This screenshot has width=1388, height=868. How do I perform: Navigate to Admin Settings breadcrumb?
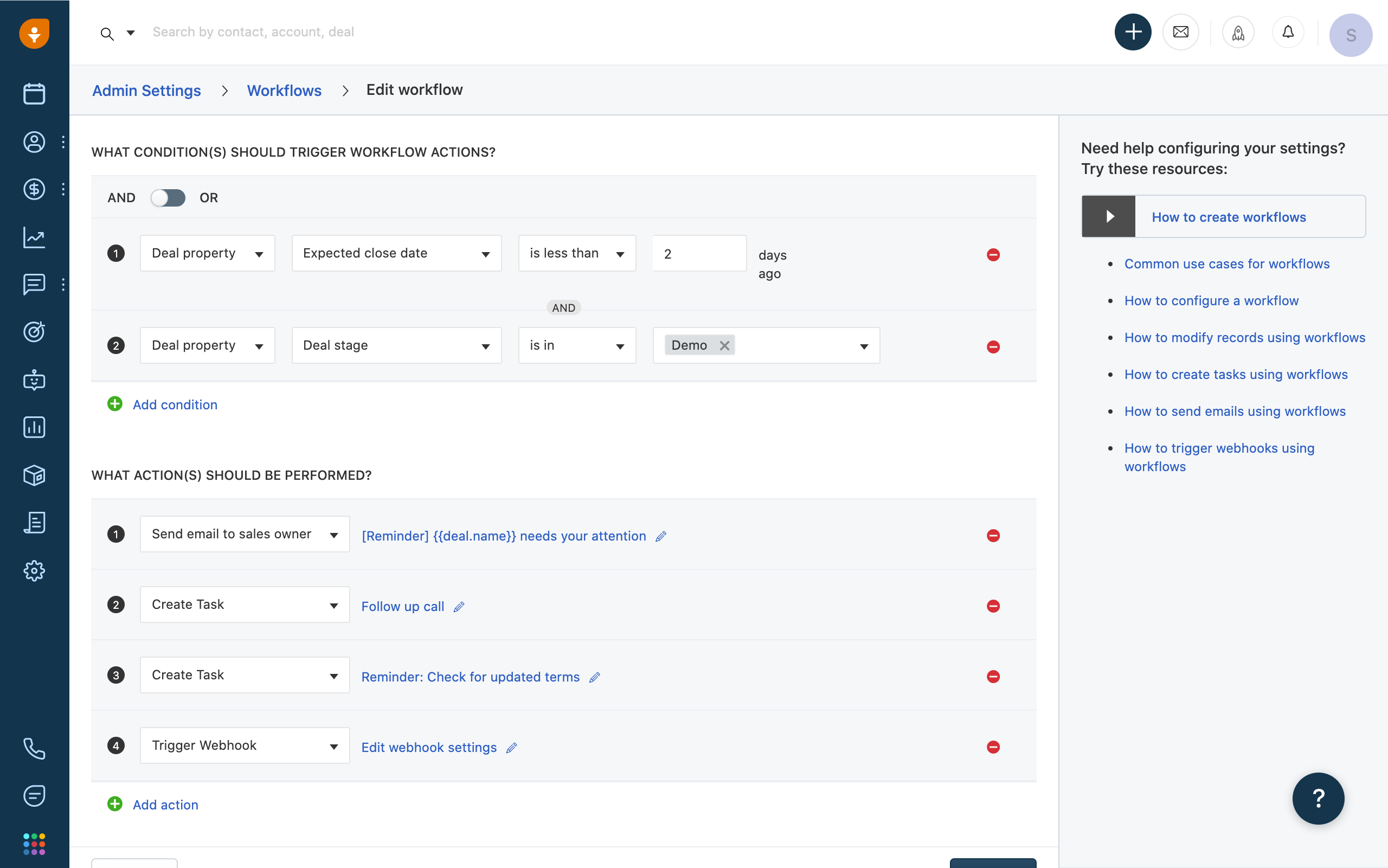click(146, 90)
